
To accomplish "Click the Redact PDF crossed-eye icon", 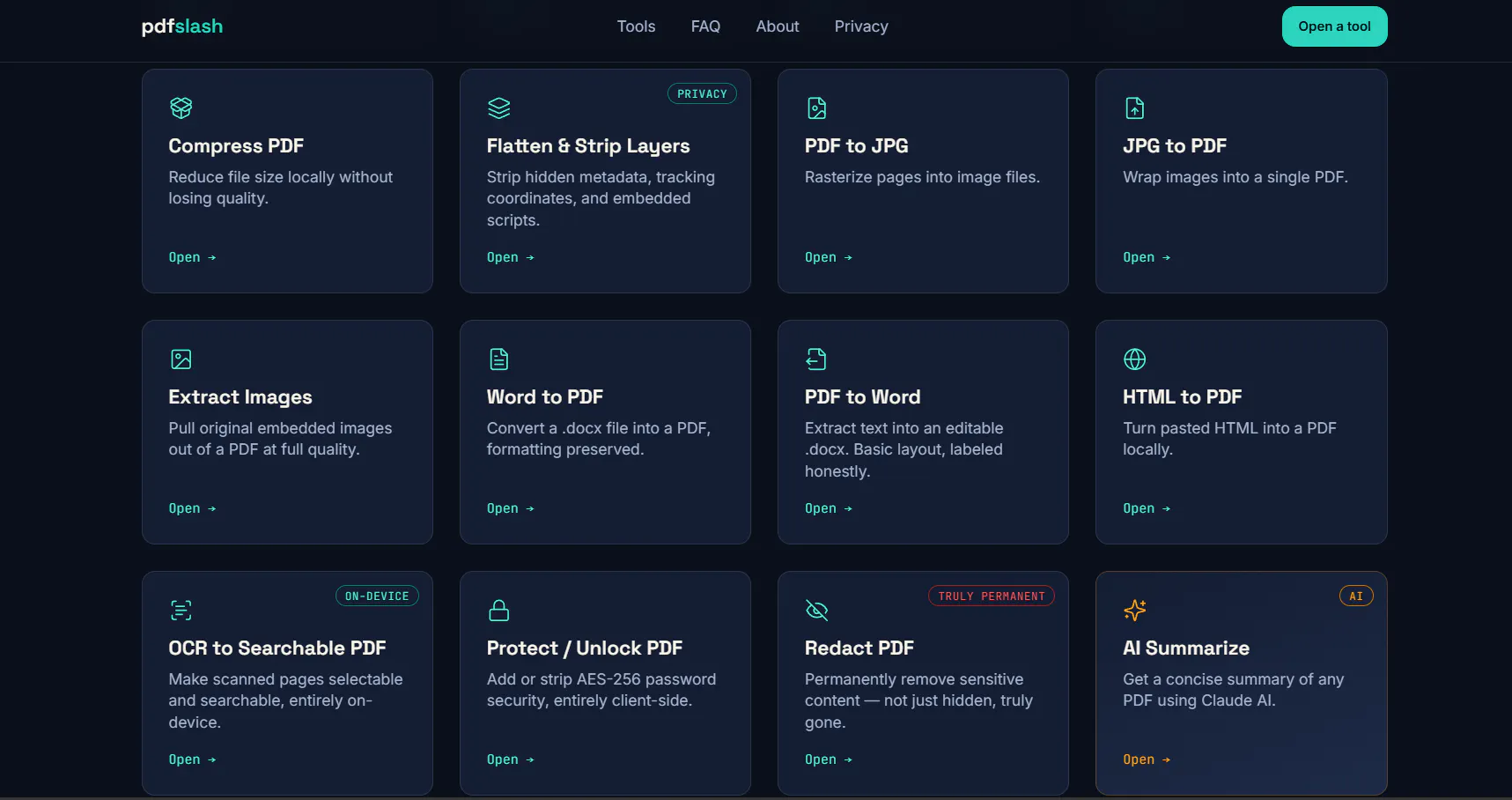I will (x=816, y=611).
